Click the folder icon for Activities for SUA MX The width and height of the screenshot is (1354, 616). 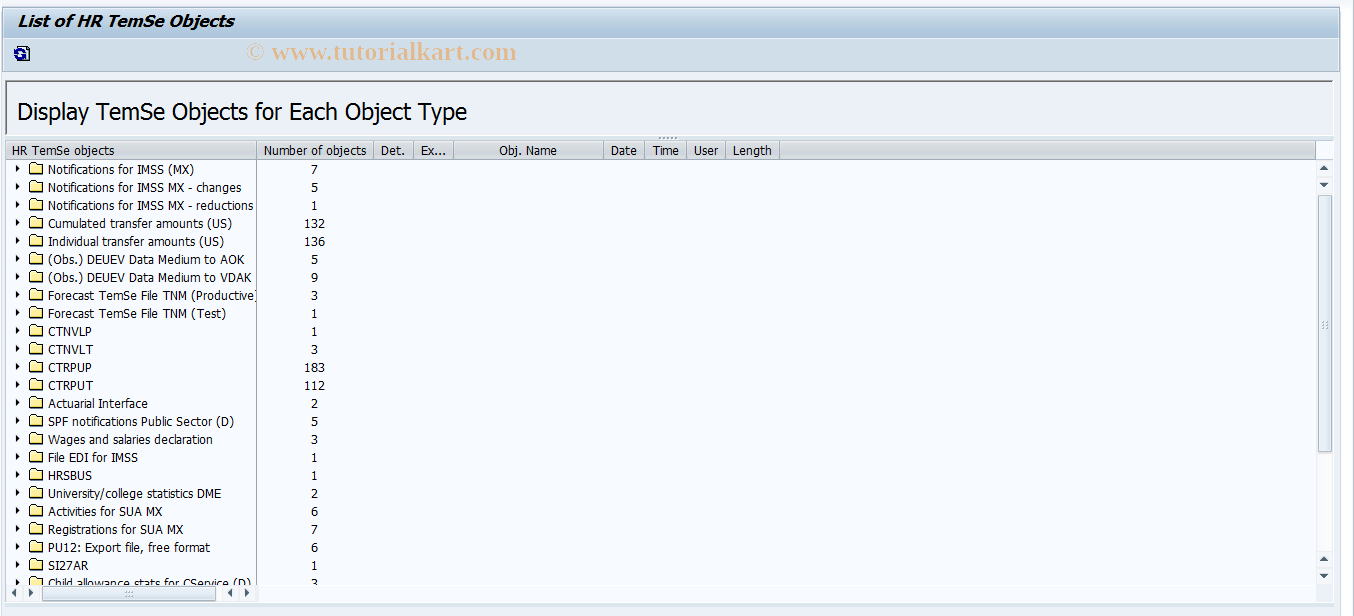click(35, 511)
